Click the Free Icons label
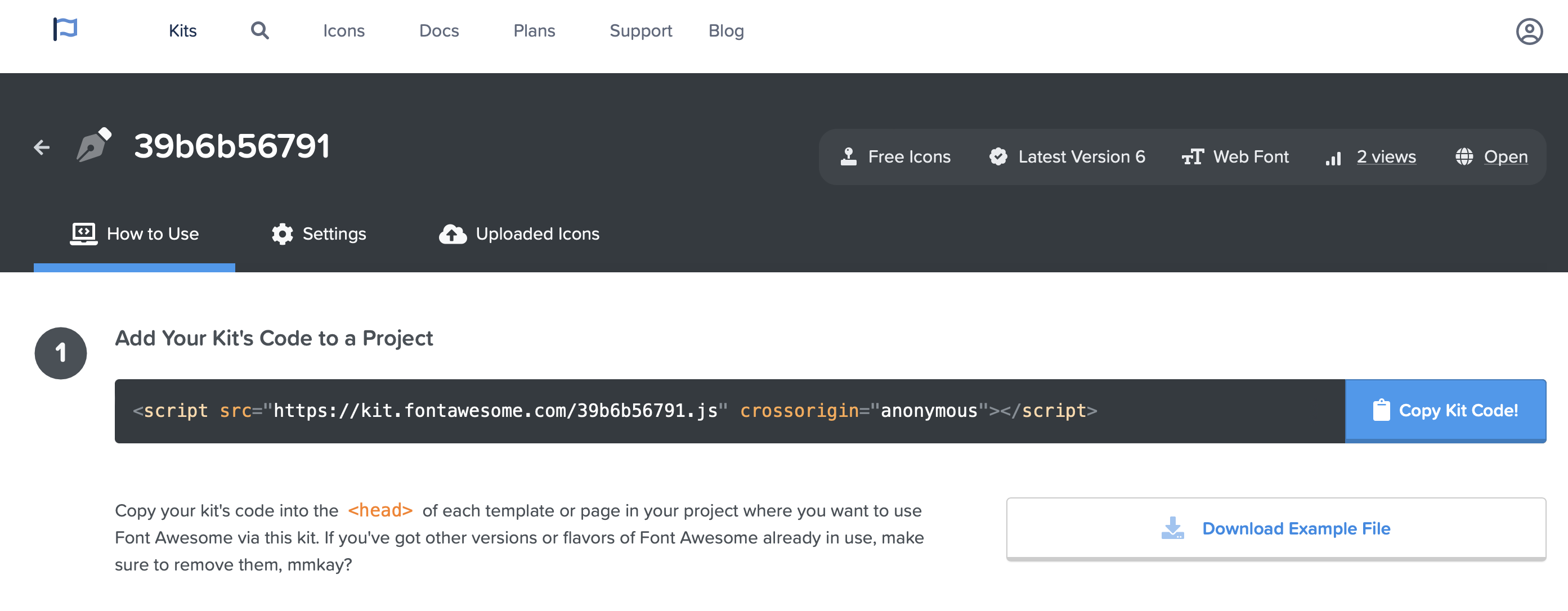Image resolution: width=1568 pixels, height=611 pixels. (910, 157)
